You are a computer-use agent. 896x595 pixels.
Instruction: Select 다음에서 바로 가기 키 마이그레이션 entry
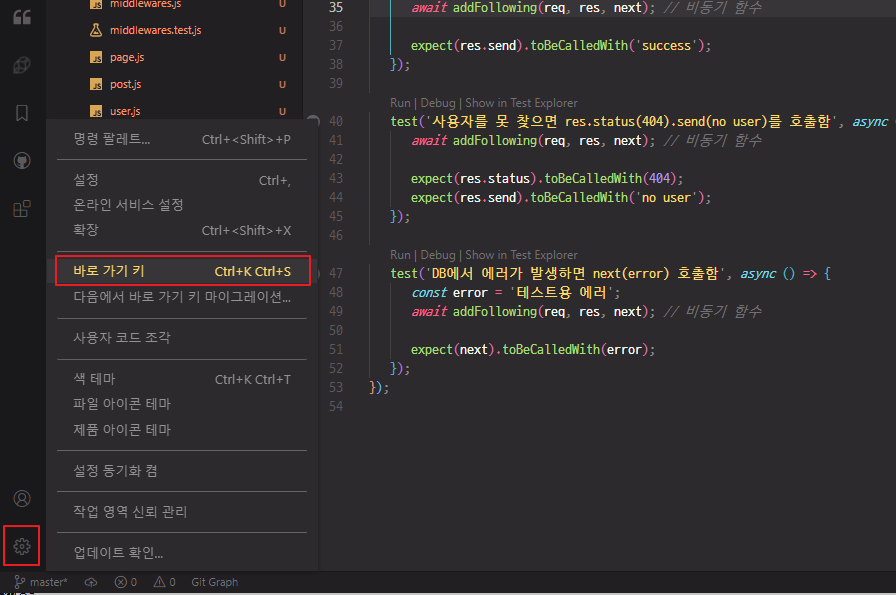point(182,297)
